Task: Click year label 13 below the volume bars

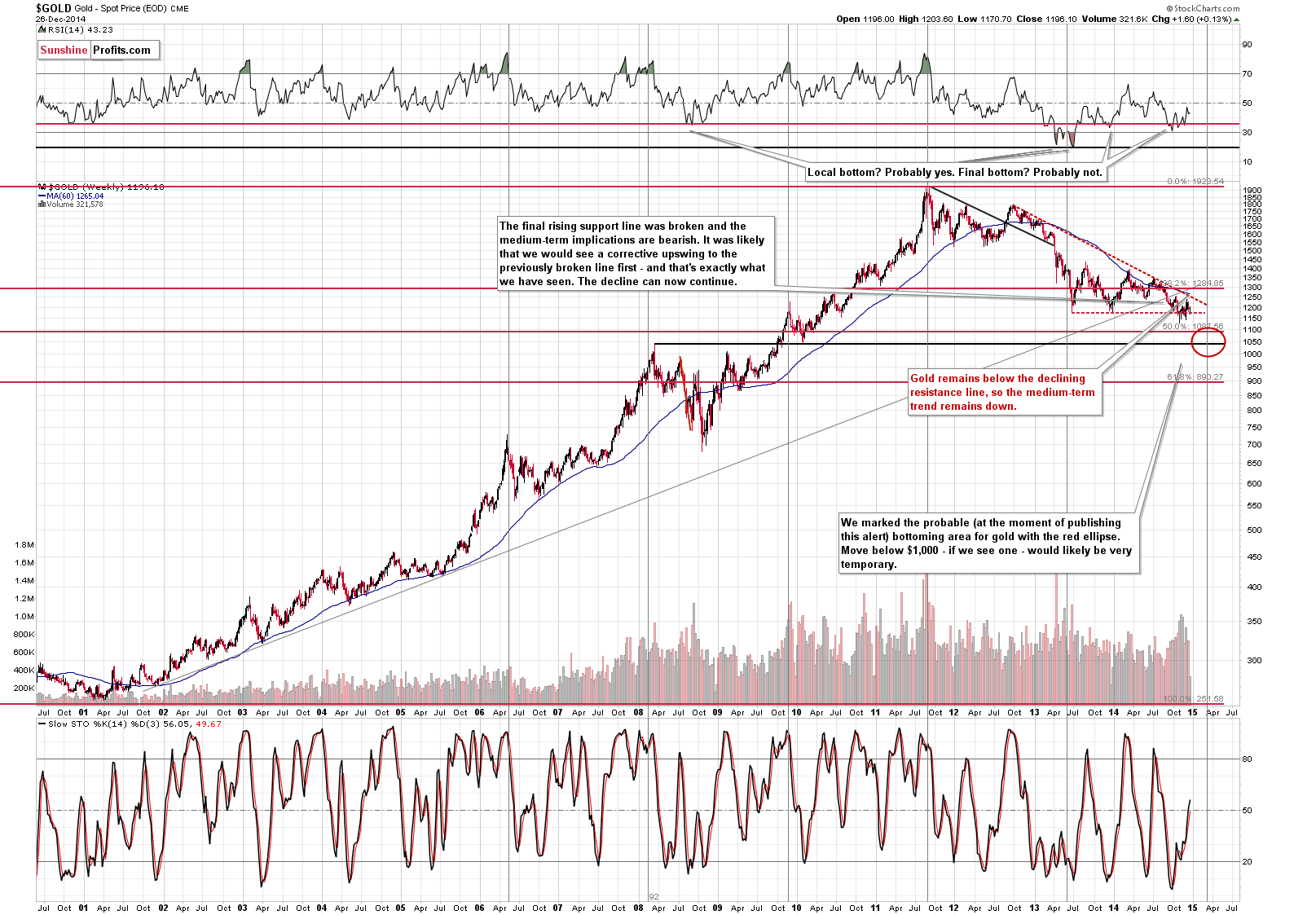Action: [1034, 712]
